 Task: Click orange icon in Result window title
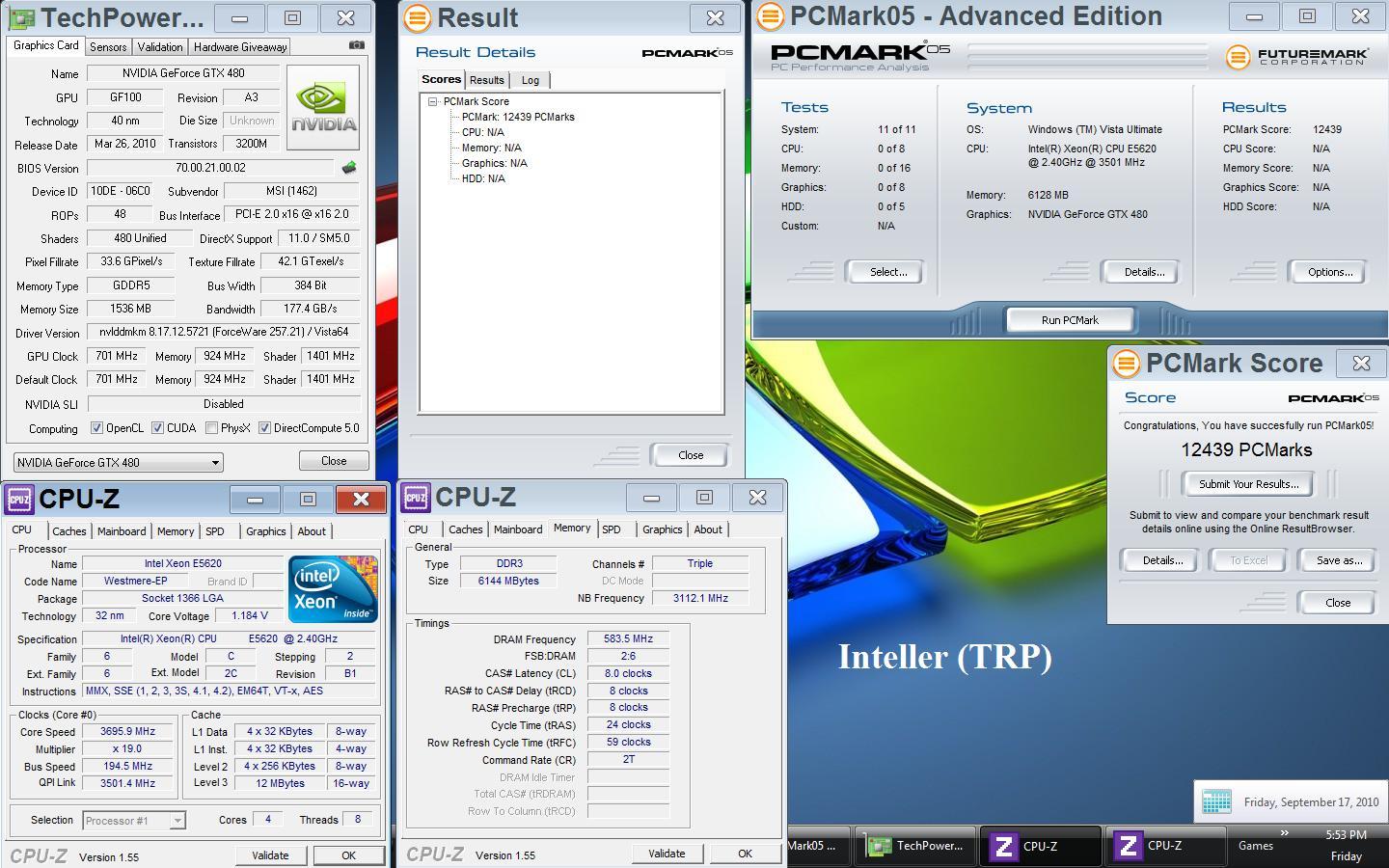(417, 17)
